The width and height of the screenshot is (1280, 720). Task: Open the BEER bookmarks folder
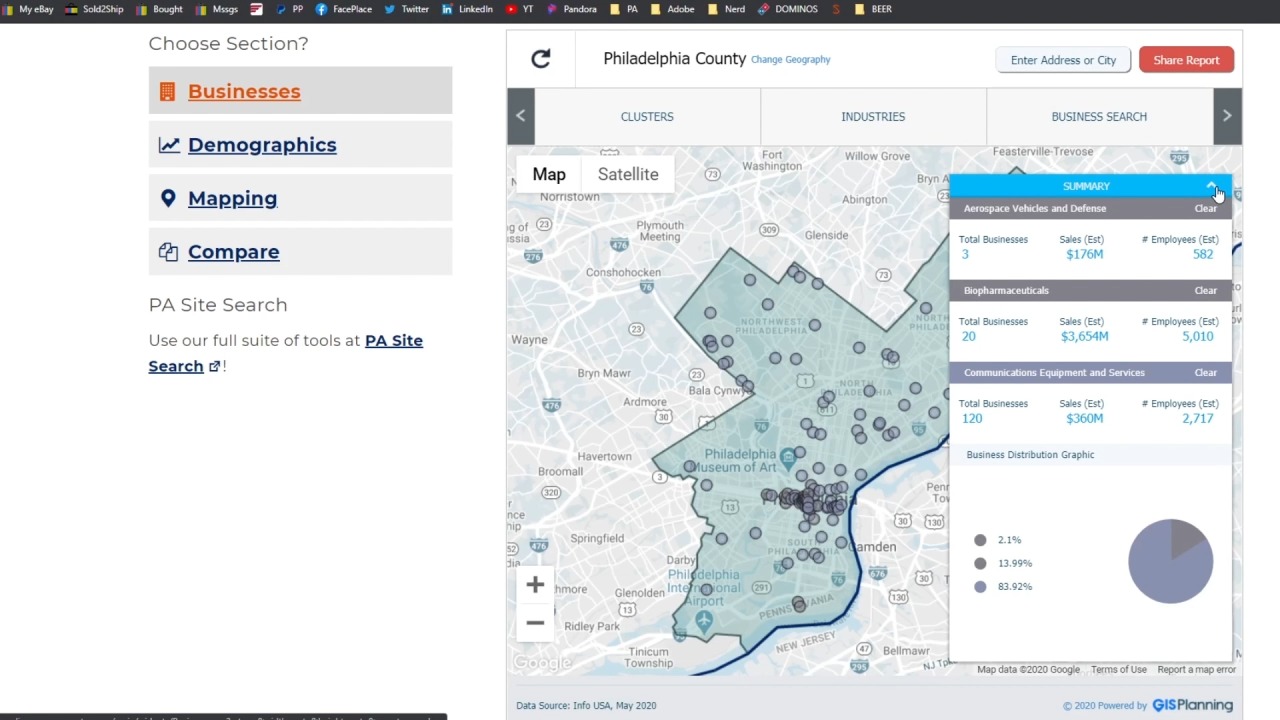tap(874, 9)
